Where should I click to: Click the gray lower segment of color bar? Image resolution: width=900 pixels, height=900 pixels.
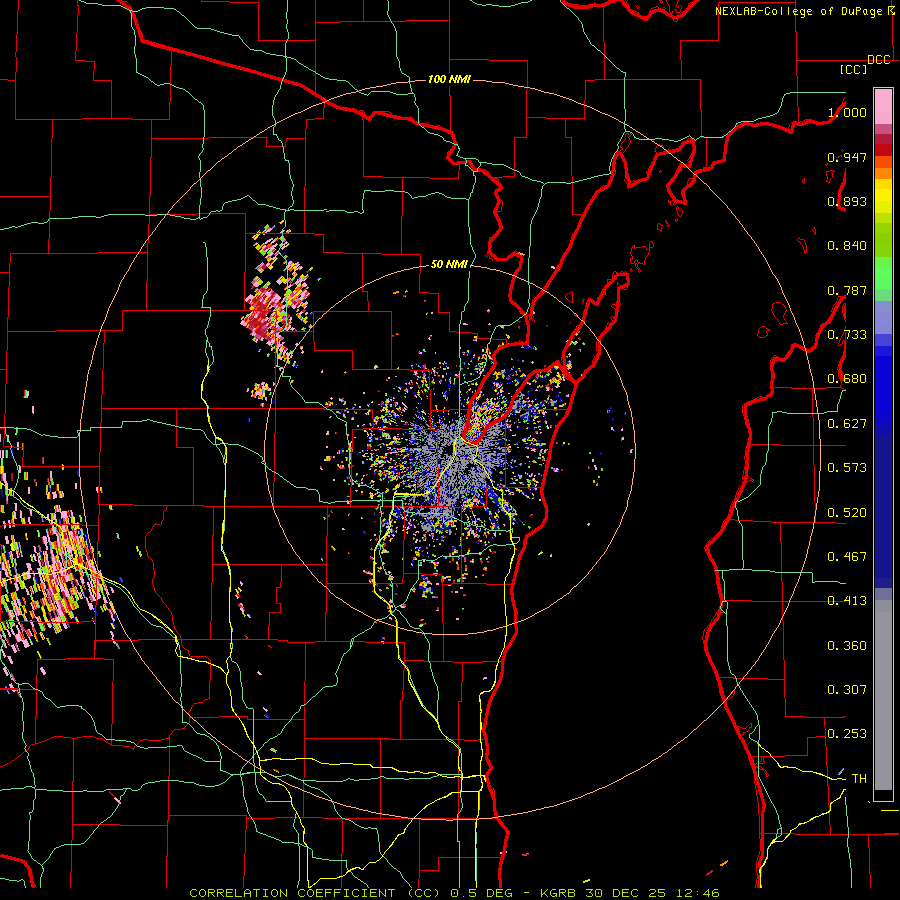click(x=883, y=695)
